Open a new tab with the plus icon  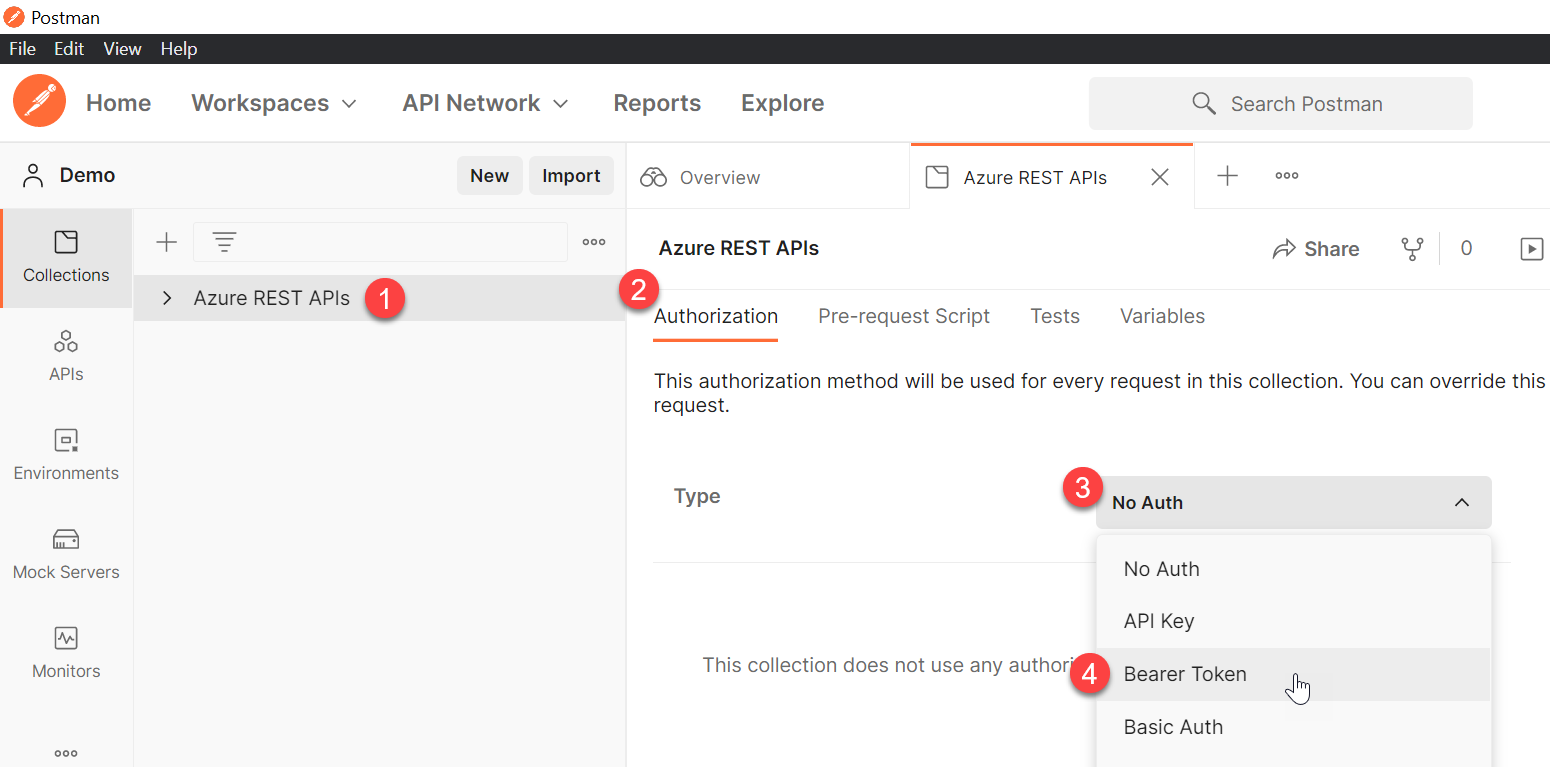(1227, 176)
